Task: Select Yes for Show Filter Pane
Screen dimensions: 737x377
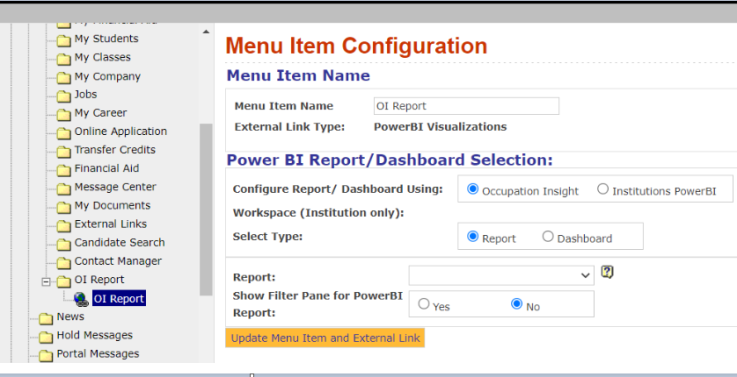Action: click(x=424, y=304)
